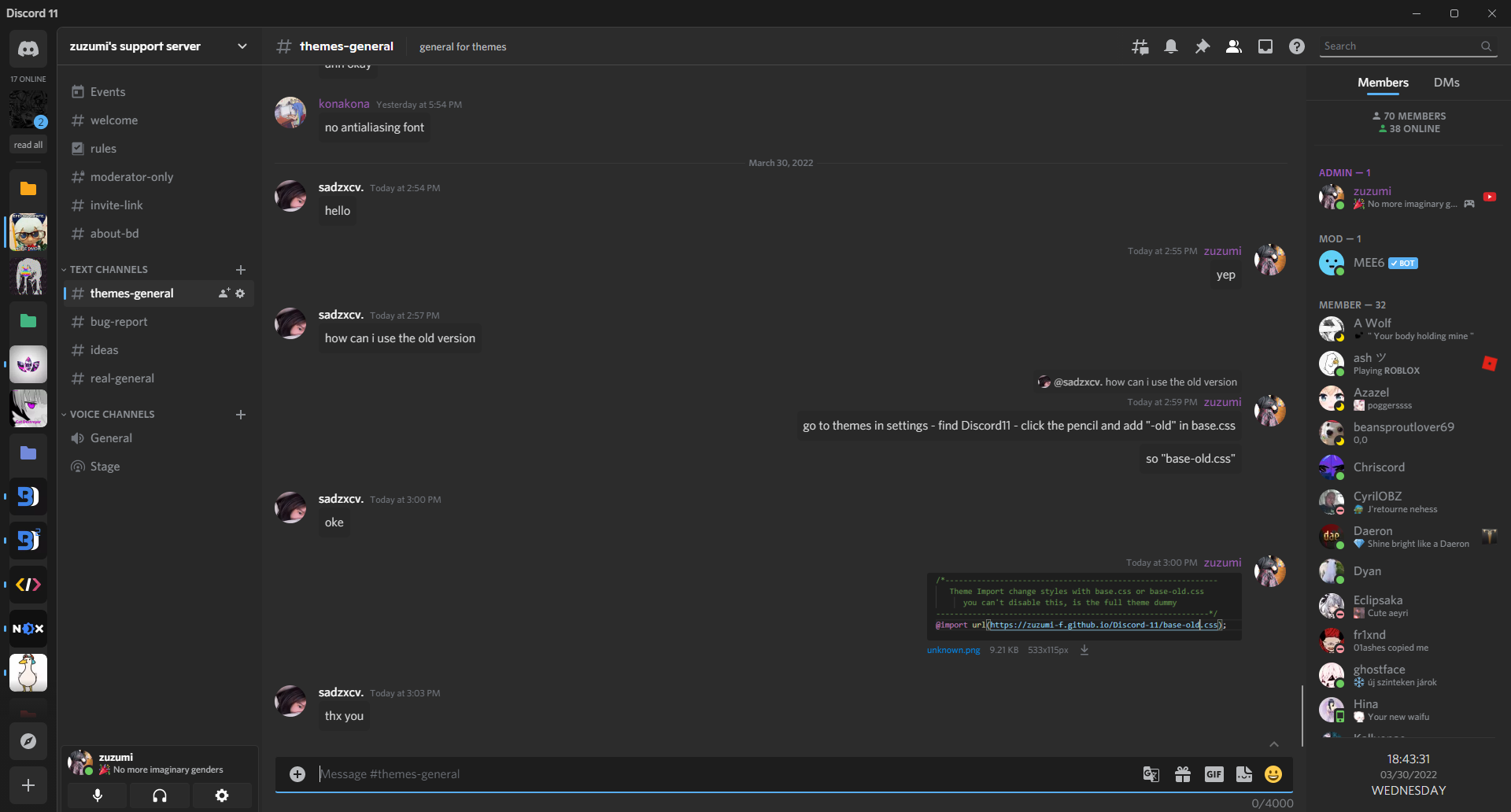Open about-bd channel

(x=157, y=234)
